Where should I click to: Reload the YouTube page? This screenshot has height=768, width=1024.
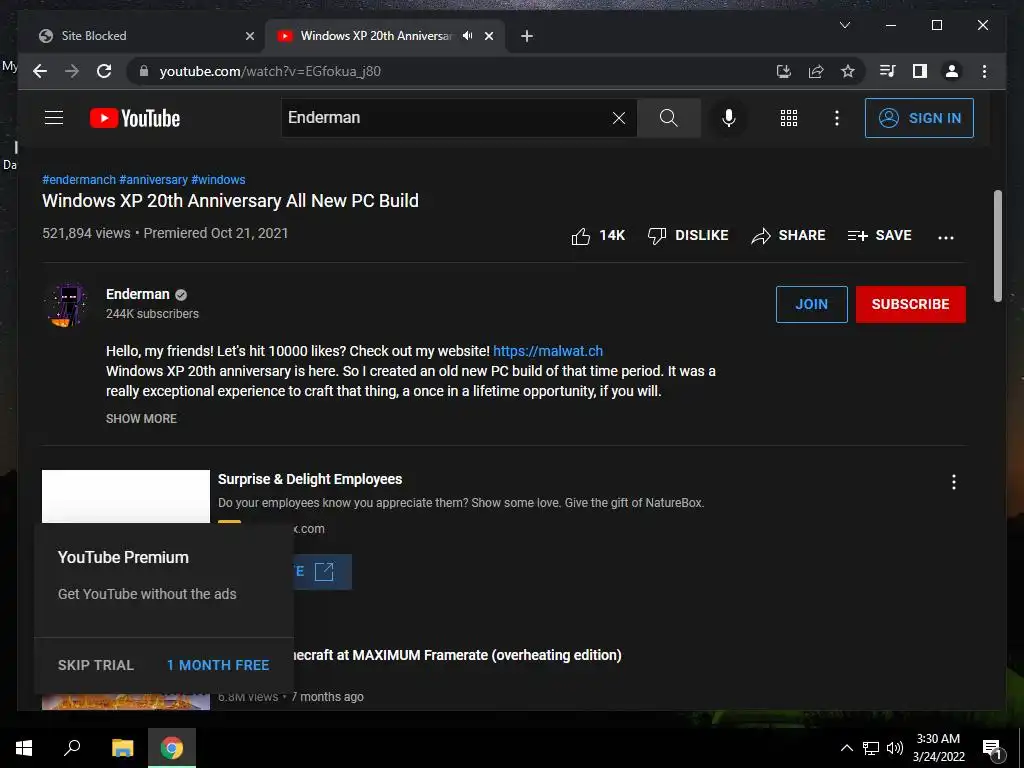104,71
